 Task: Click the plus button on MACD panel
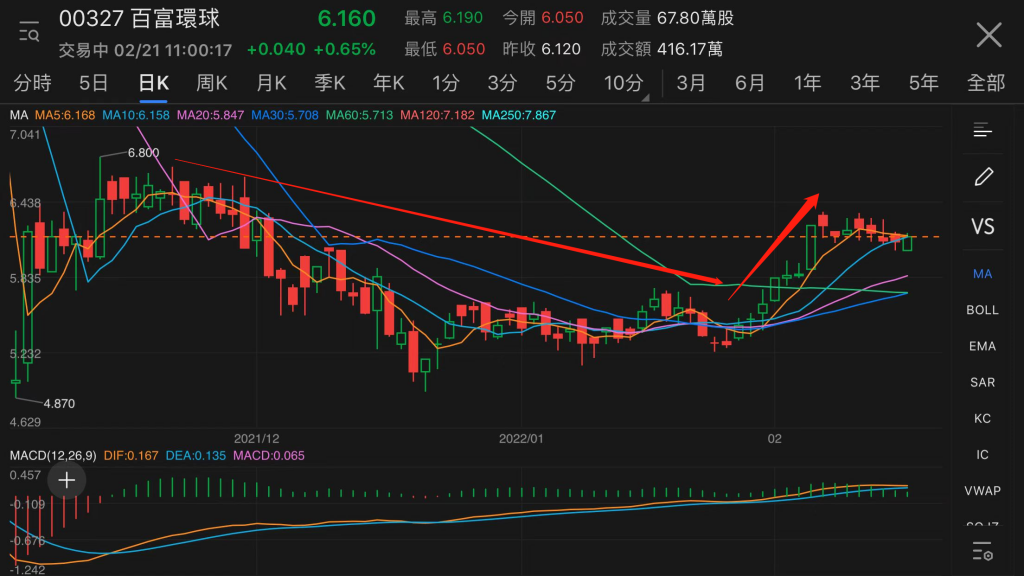pyautogui.click(x=67, y=481)
